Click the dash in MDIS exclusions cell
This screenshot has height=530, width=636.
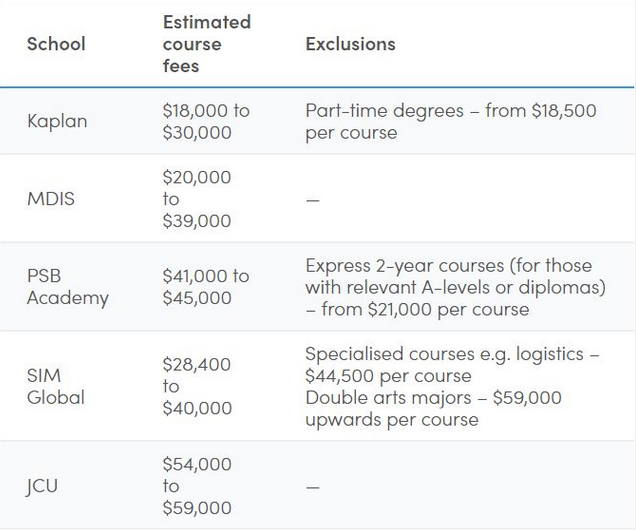pos(313,200)
